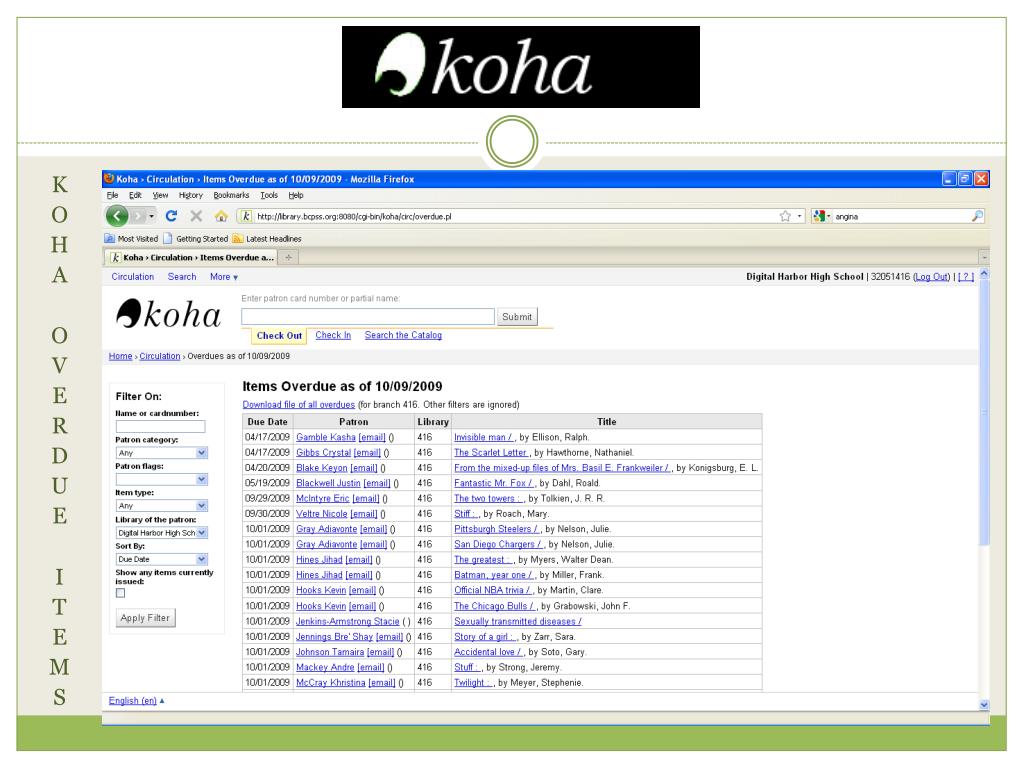Click email link for Blackwell Justin
1024x768 pixels.
click(x=377, y=483)
